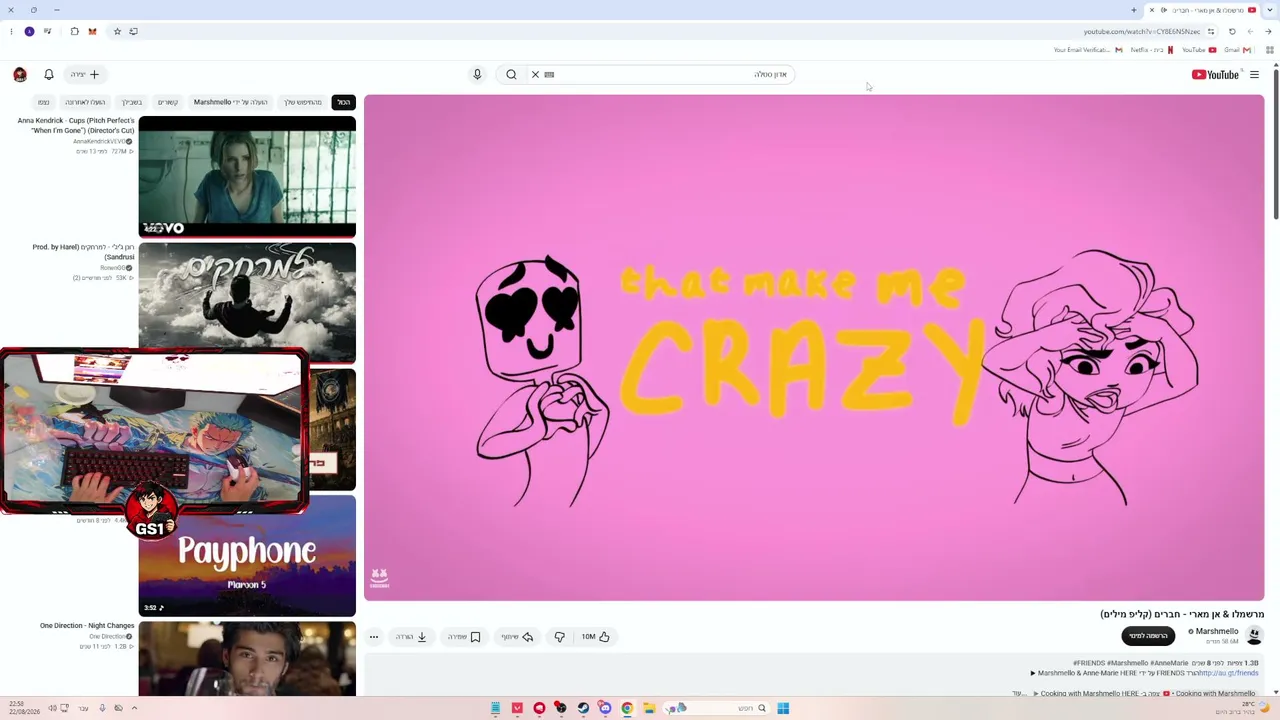Screen dimensions: 1280x720
Task: Open the apps grid in bookmarks bar
Action: click(1270, 50)
